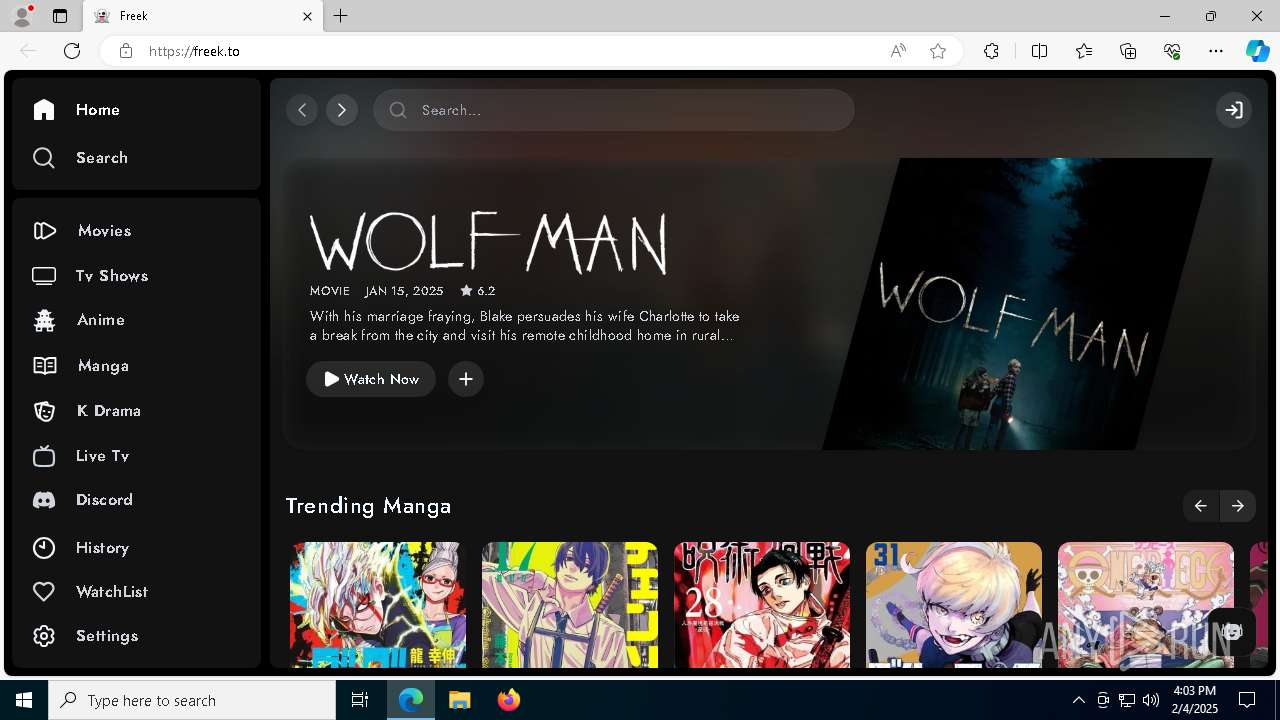Image resolution: width=1280 pixels, height=720 pixels.
Task: Select the Movies menu label
Action: (x=105, y=231)
